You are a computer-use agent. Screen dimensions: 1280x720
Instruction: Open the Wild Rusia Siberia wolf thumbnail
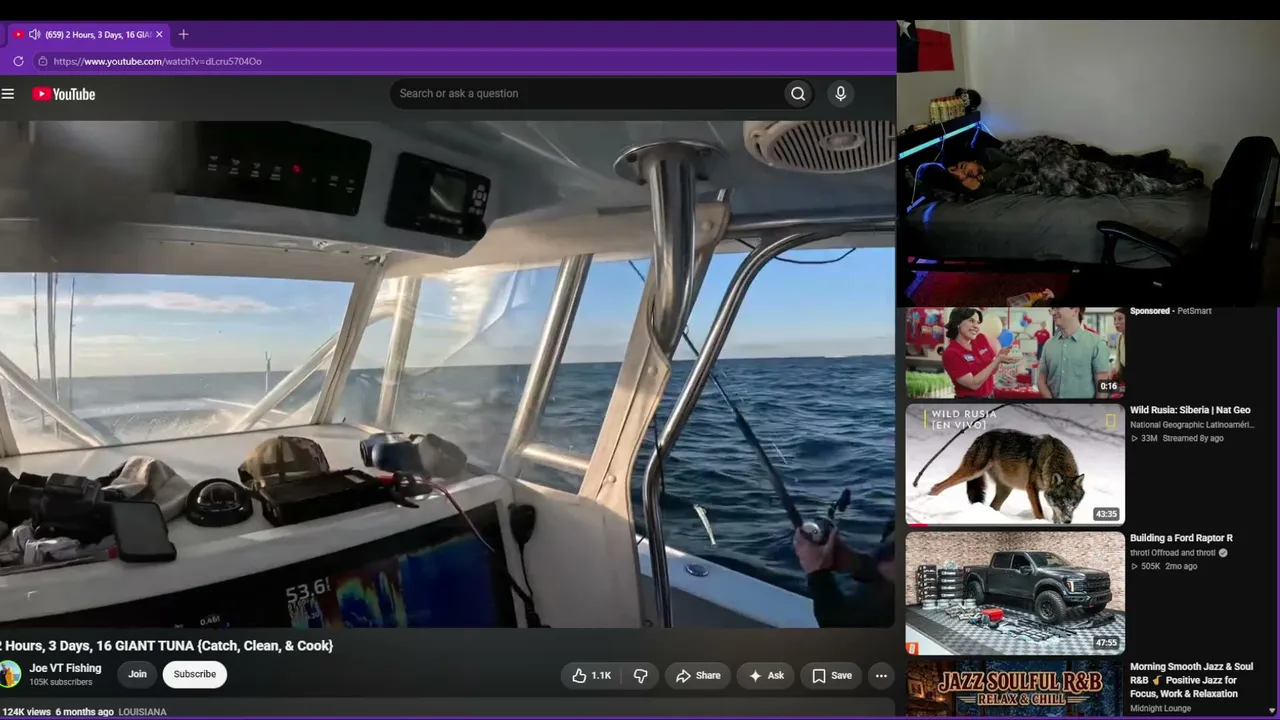click(x=1015, y=464)
